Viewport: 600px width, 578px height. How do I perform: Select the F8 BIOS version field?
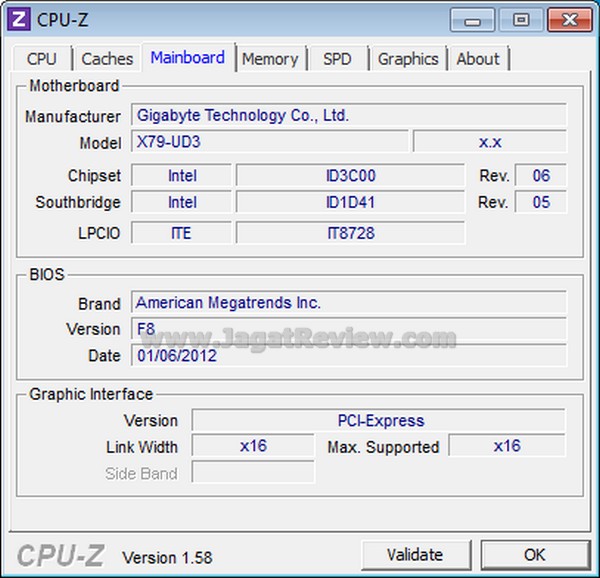tap(349, 329)
